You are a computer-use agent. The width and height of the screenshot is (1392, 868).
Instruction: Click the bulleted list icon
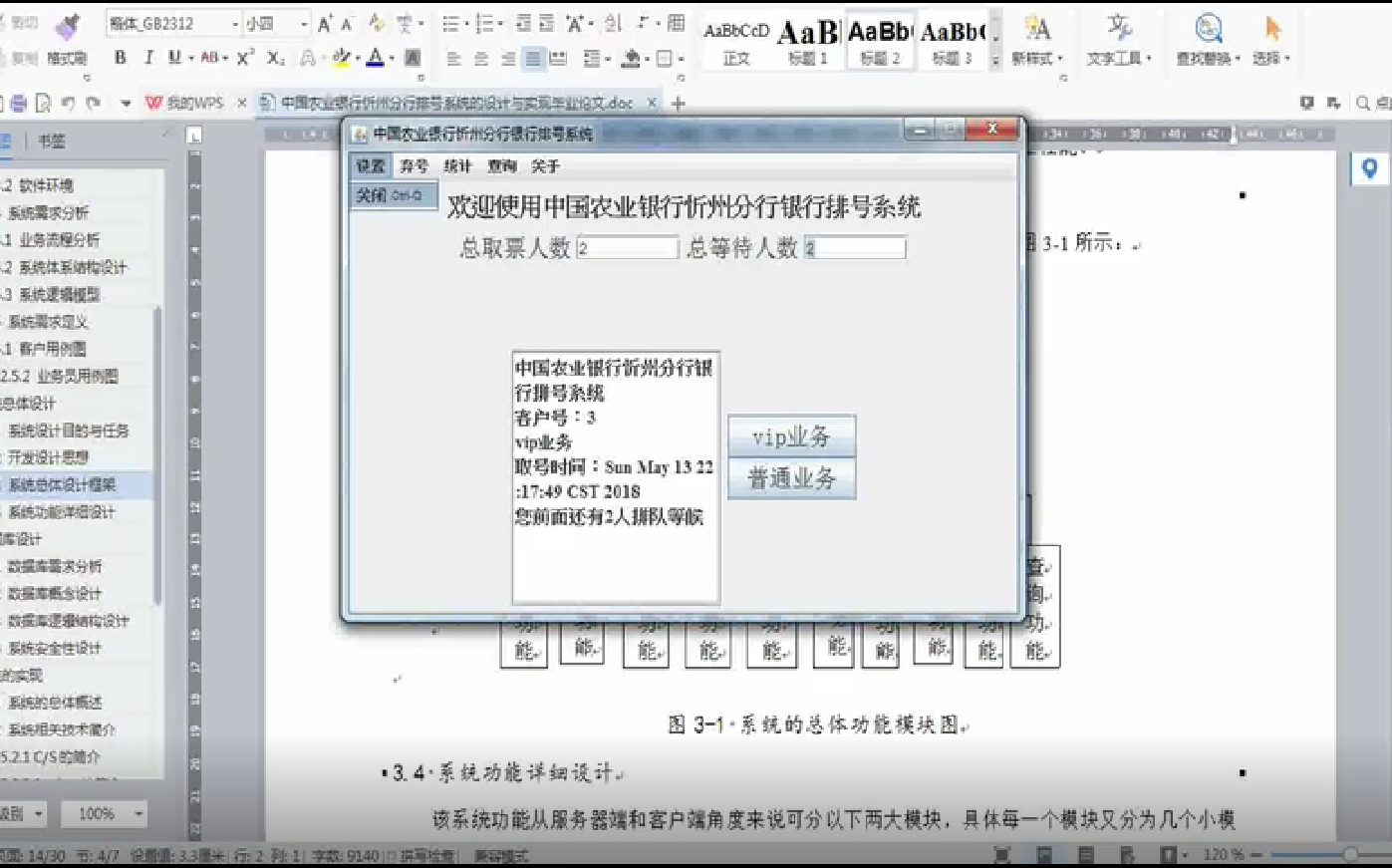point(450,23)
